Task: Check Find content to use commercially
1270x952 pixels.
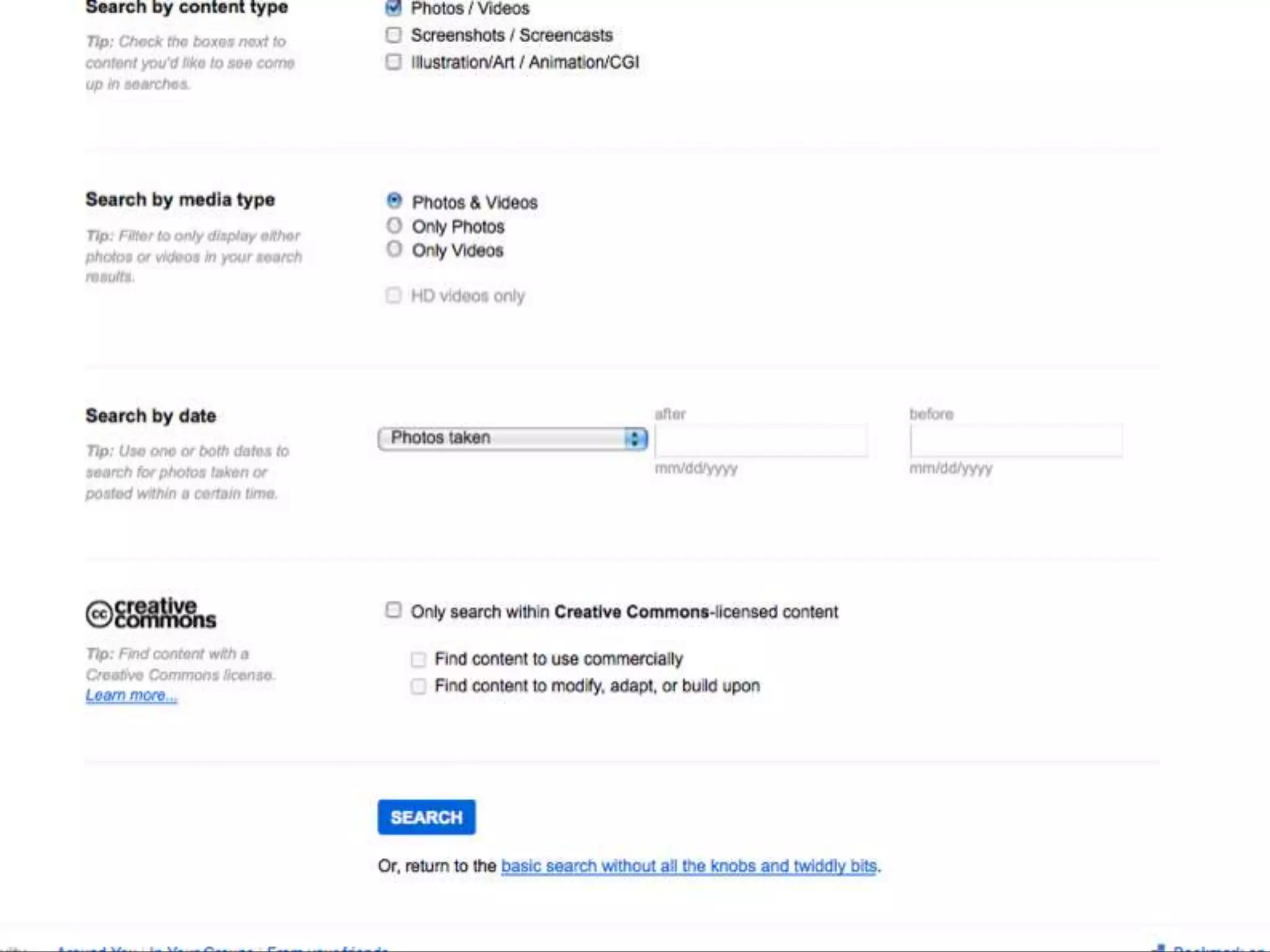Action: (419, 659)
